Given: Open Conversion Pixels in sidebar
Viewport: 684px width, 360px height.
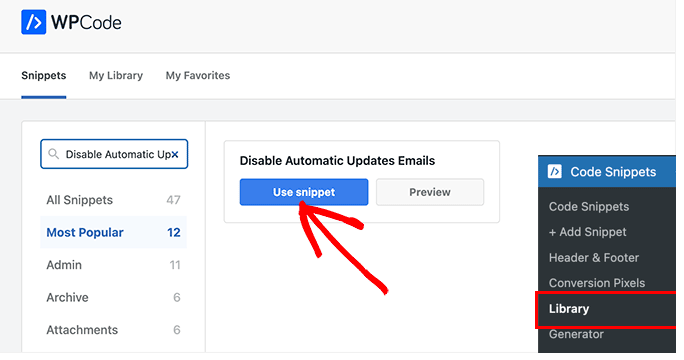Looking at the screenshot, I should [x=597, y=283].
